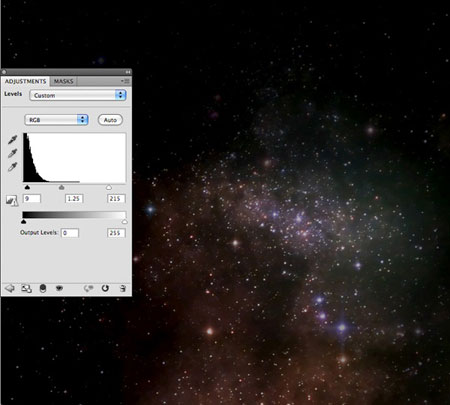Click the Auto levels button
Image resolution: width=450 pixels, height=405 pixels.
click(110, 120)
